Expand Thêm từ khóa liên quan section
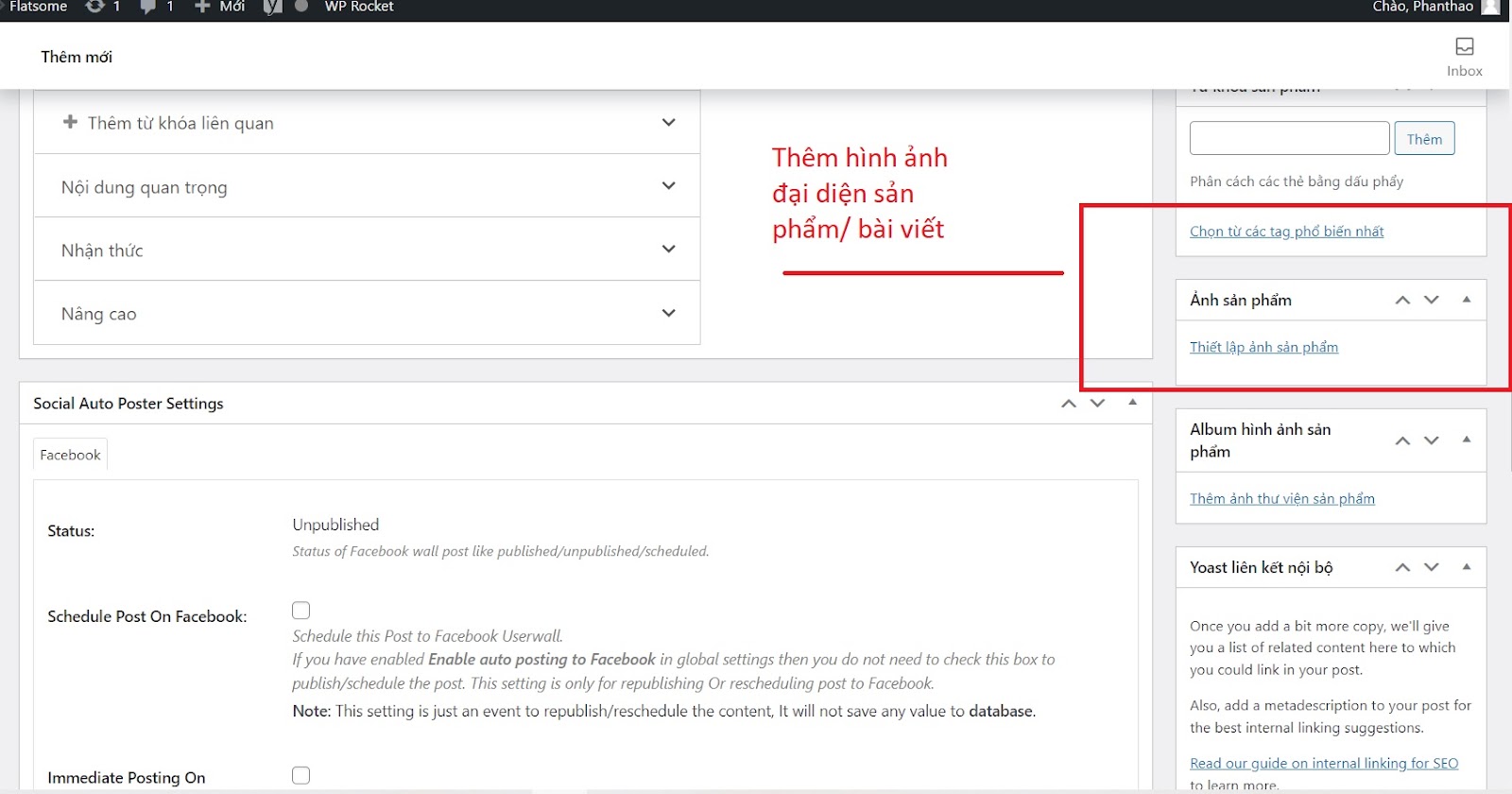Image resolution: width=1512 pixels, height=794 pixels. [668, 123]
